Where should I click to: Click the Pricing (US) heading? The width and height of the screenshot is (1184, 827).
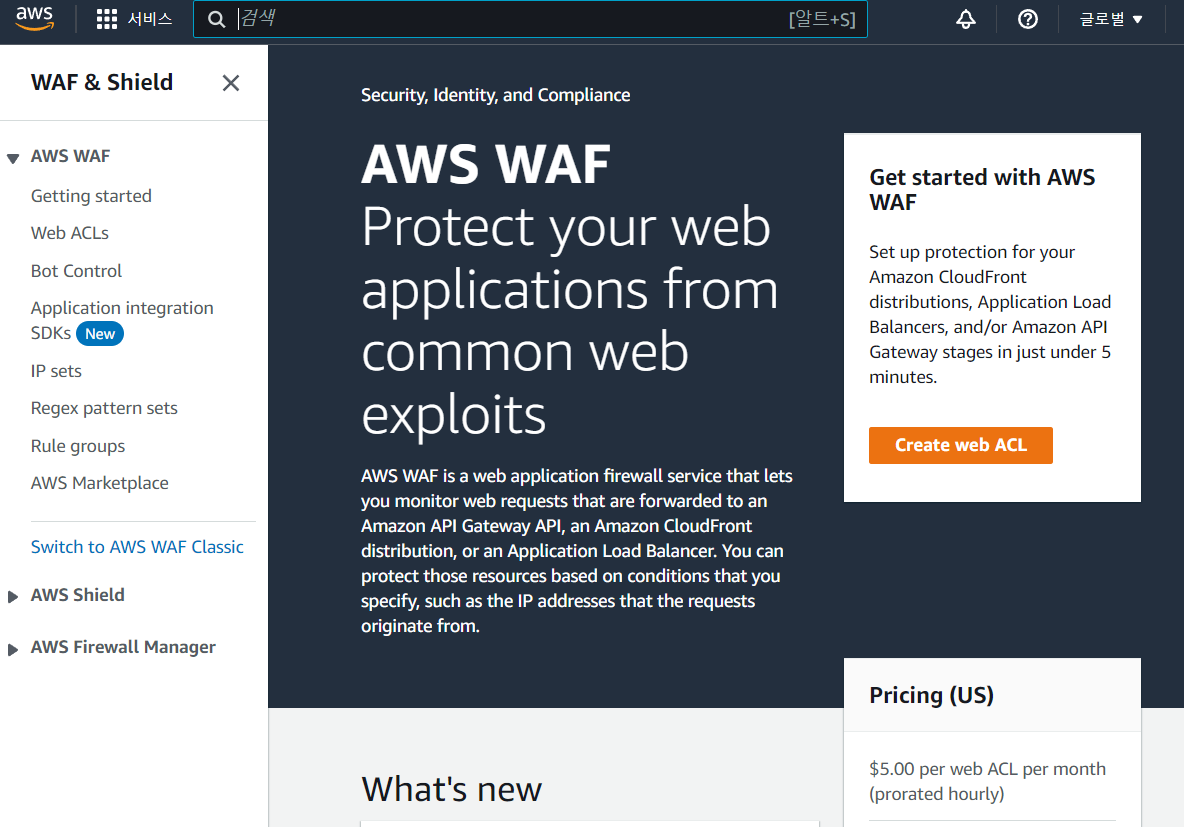click(931, 695)
